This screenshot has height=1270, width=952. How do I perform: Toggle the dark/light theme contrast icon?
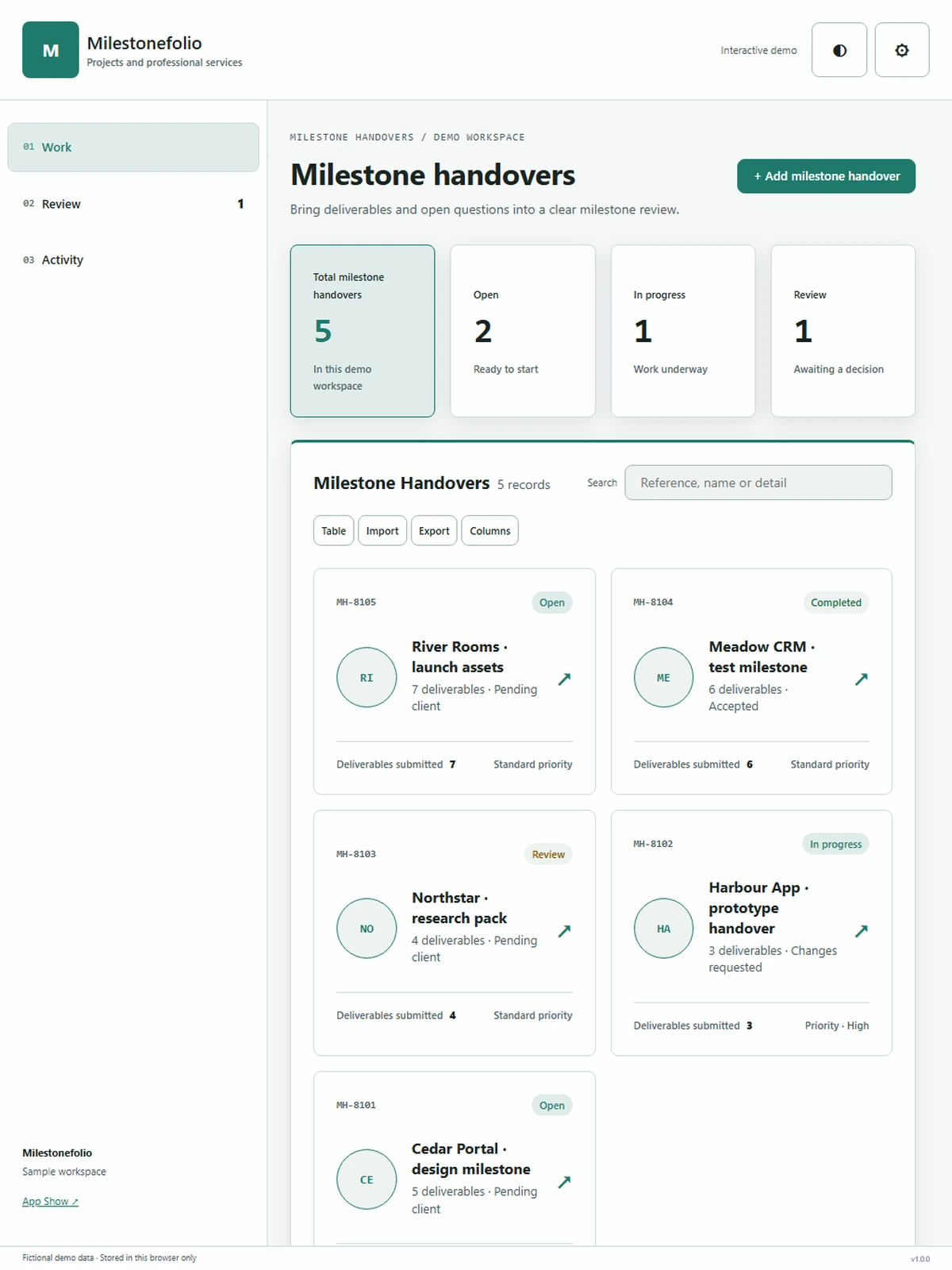click(x=839, y=50)
